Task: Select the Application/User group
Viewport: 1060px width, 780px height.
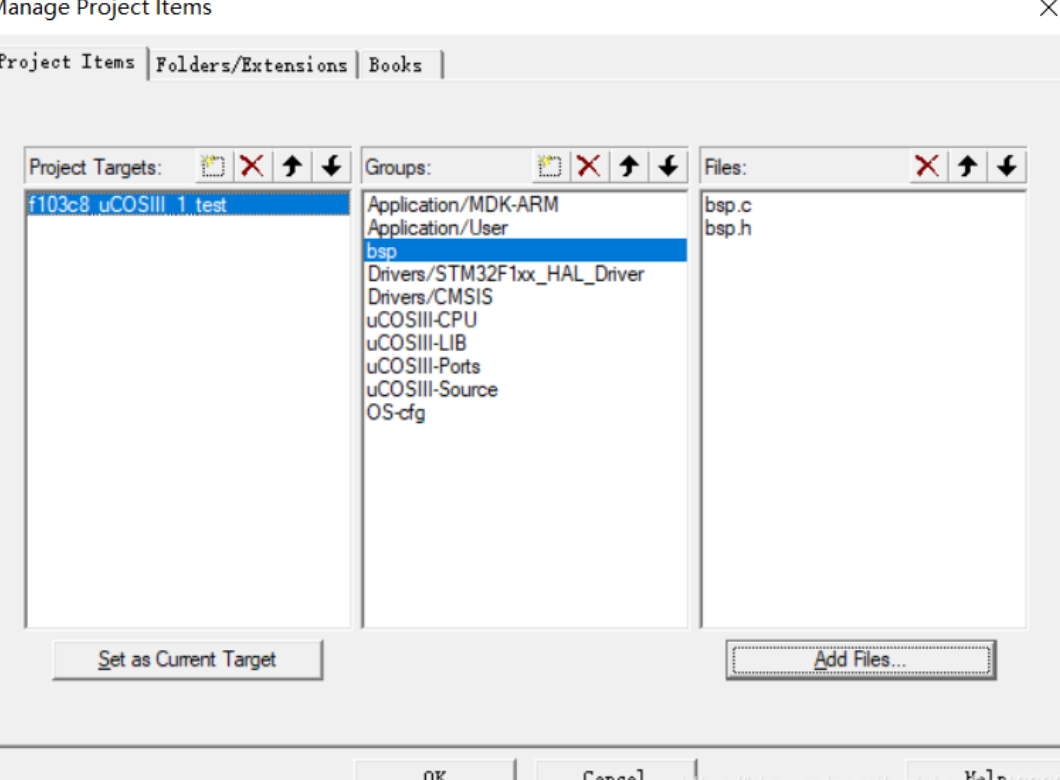Action: [x=525, y=228]
